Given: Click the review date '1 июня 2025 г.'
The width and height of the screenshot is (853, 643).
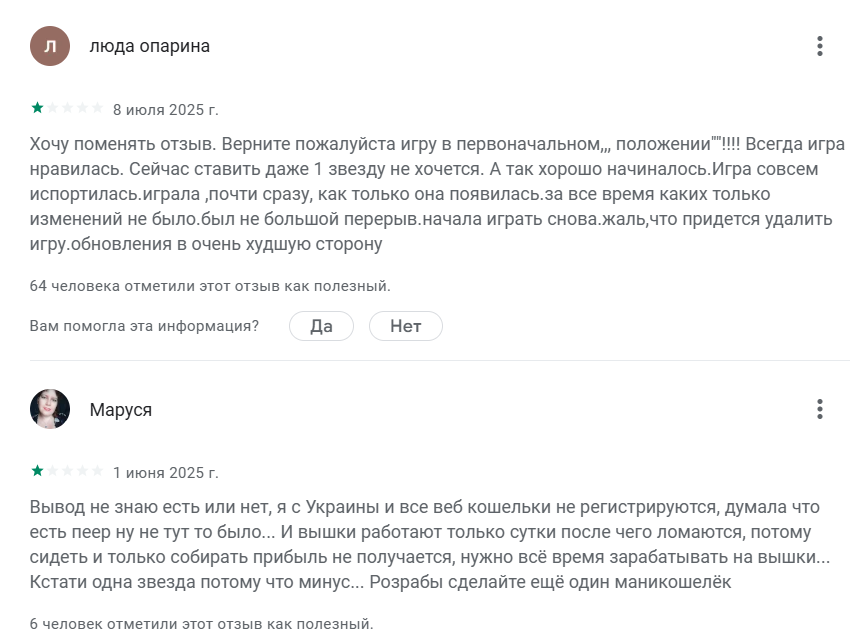Looking at the screenshot, I should 165,472.
